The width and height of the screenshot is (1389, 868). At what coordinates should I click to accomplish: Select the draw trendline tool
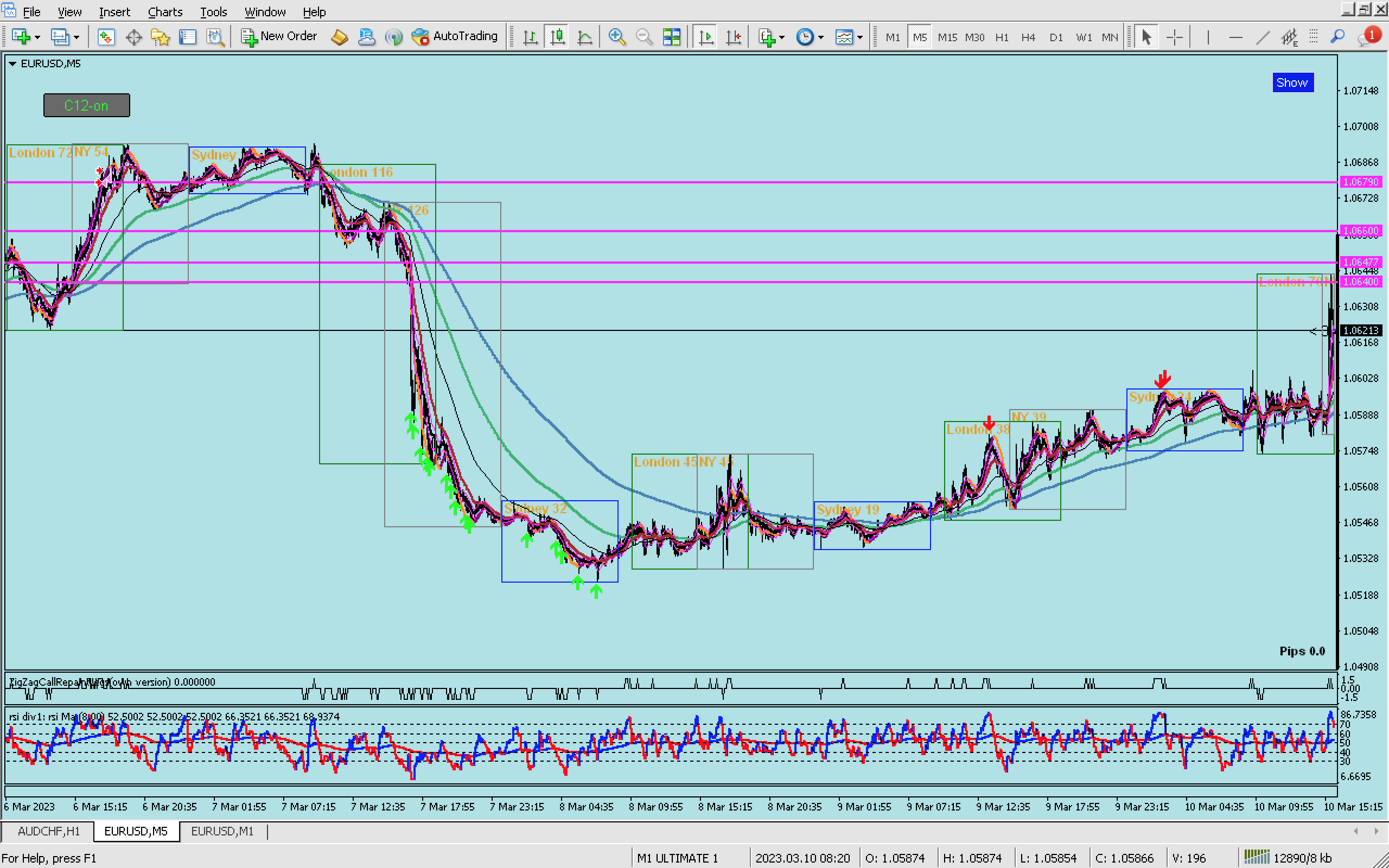point(1262,37)
